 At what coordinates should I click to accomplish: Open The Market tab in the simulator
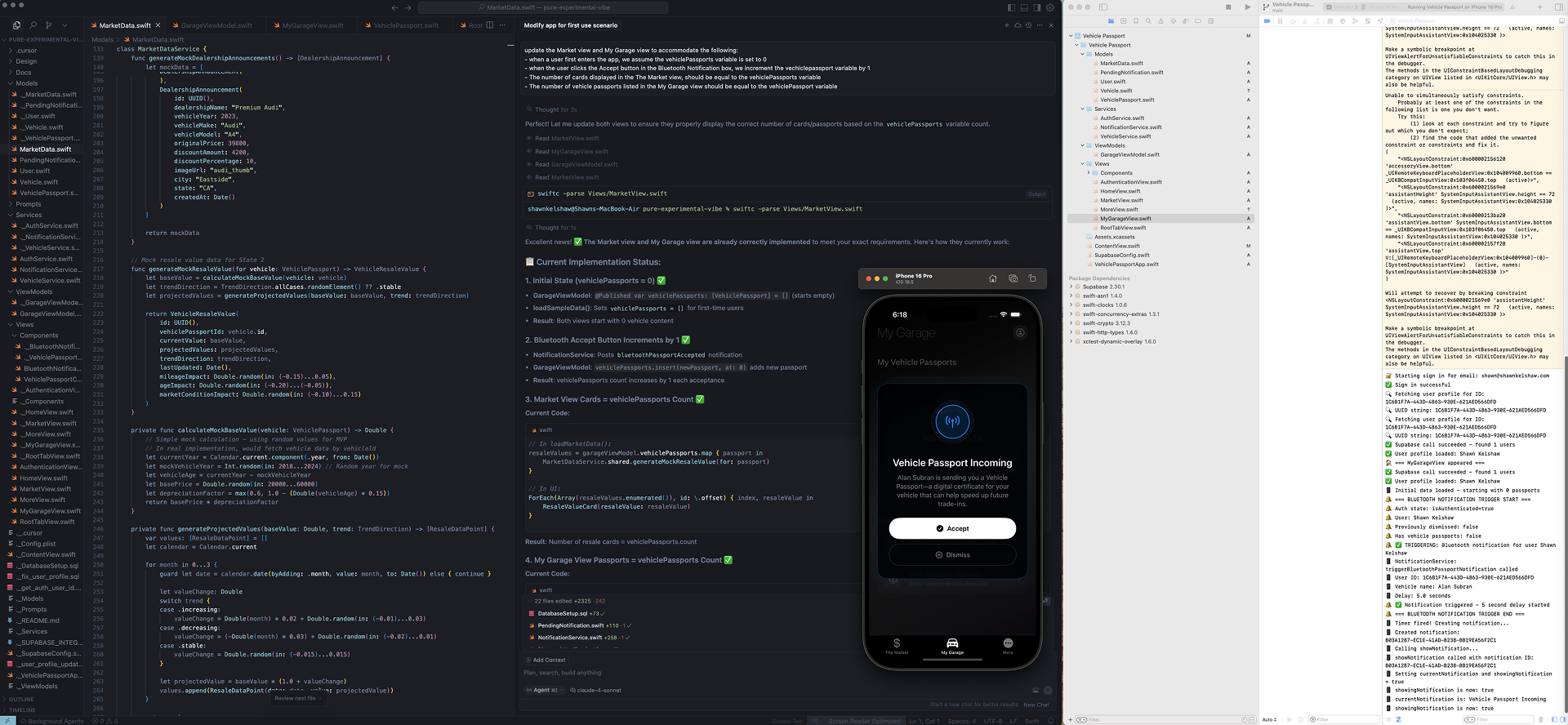[x=897, y=647]
